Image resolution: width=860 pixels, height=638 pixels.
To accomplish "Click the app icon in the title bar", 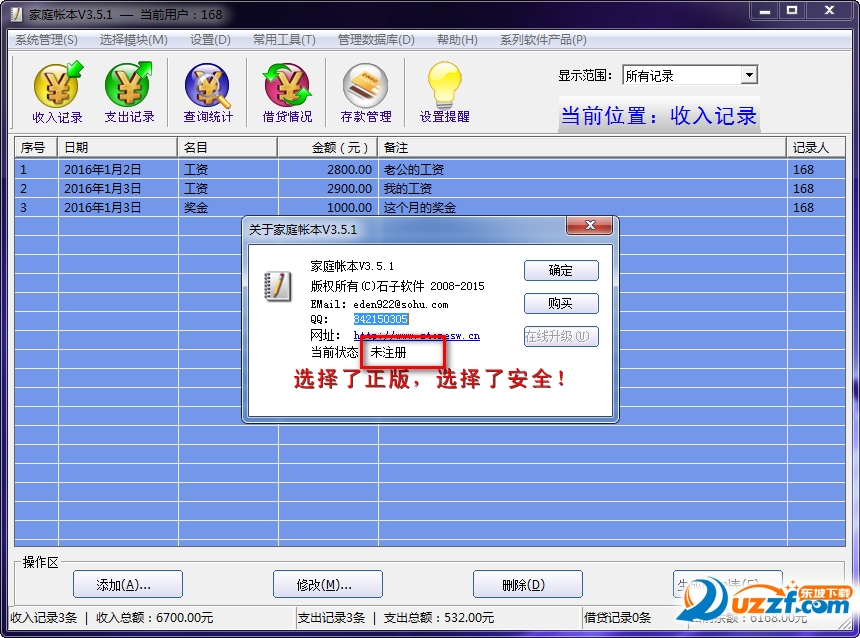I will [x=16, y=14].
